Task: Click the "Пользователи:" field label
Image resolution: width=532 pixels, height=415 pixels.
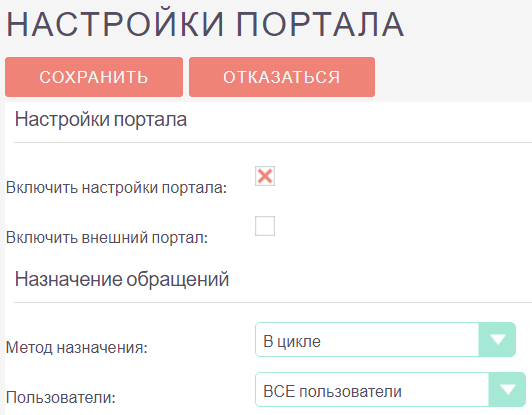Action: pyautogui.click(x=61, y=397)
